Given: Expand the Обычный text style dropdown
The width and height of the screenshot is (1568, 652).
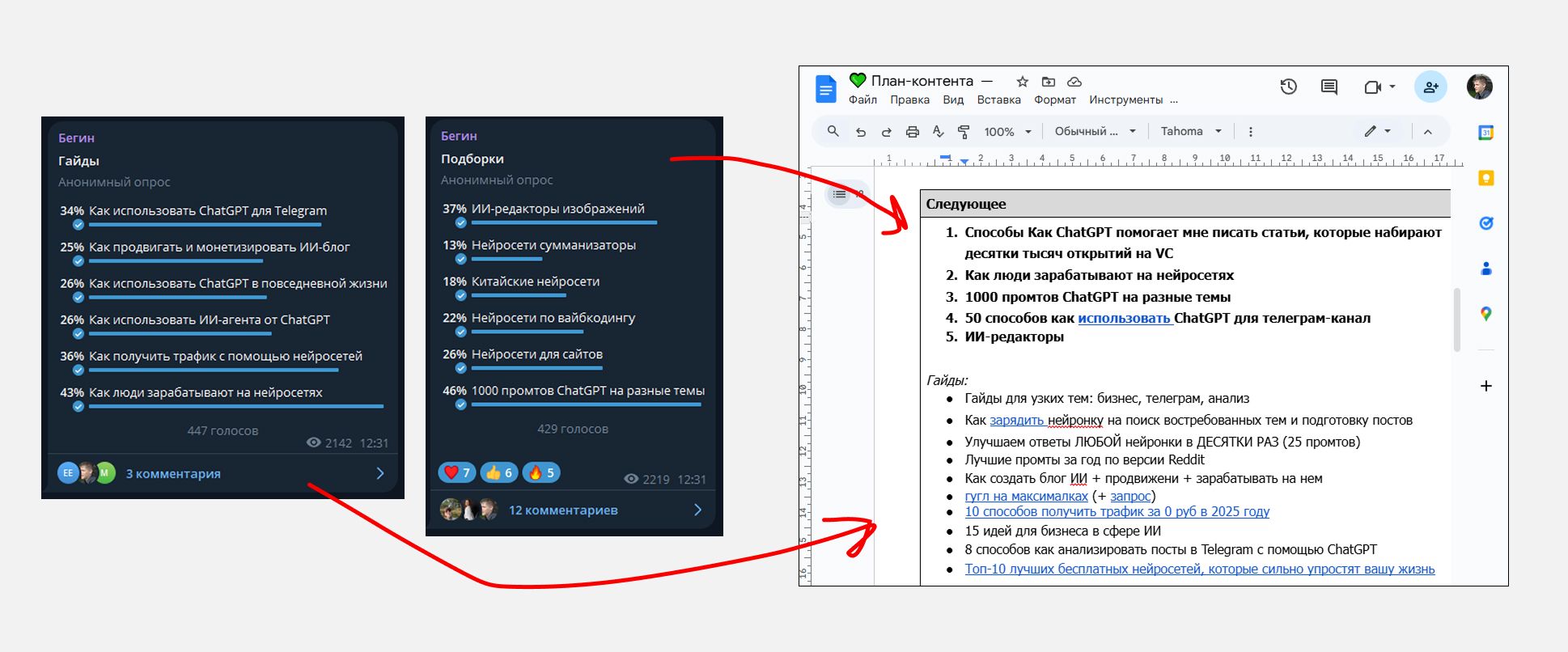Looking at the screenshot, I should 1095,132.
